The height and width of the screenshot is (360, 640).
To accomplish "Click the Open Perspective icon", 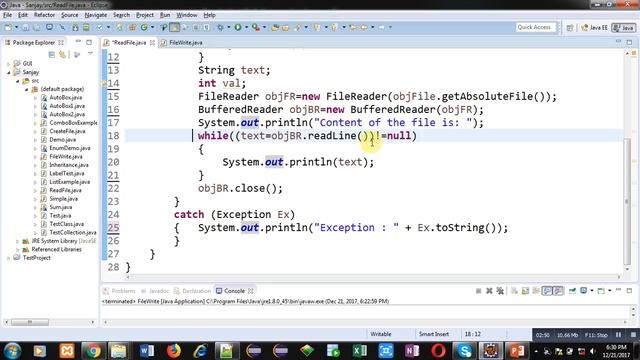I will 570,27.
